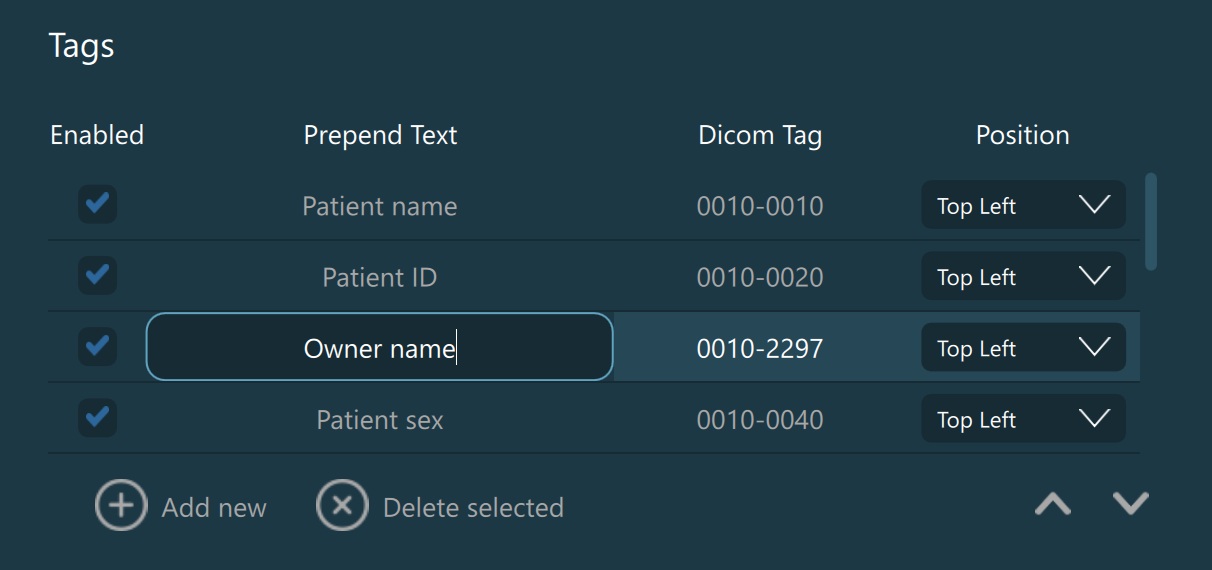1212x570 pixels.
Task: Move selected tag down with arrow
Action: coord(1131,503)
